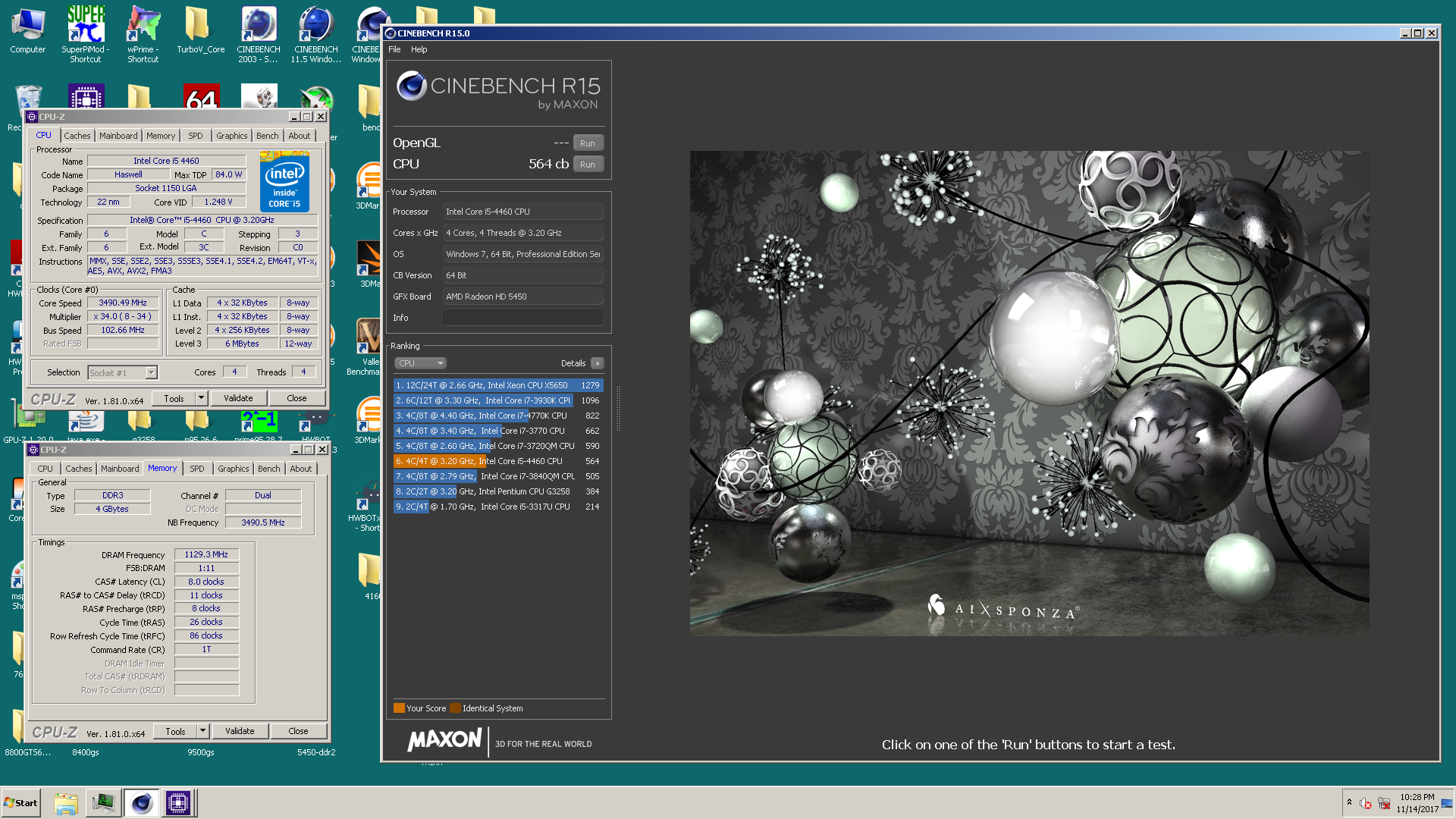This screenshot has height=819, width=1456.
Task: Open the Socket #1 selection dropdown
Action: click(151, 372)
